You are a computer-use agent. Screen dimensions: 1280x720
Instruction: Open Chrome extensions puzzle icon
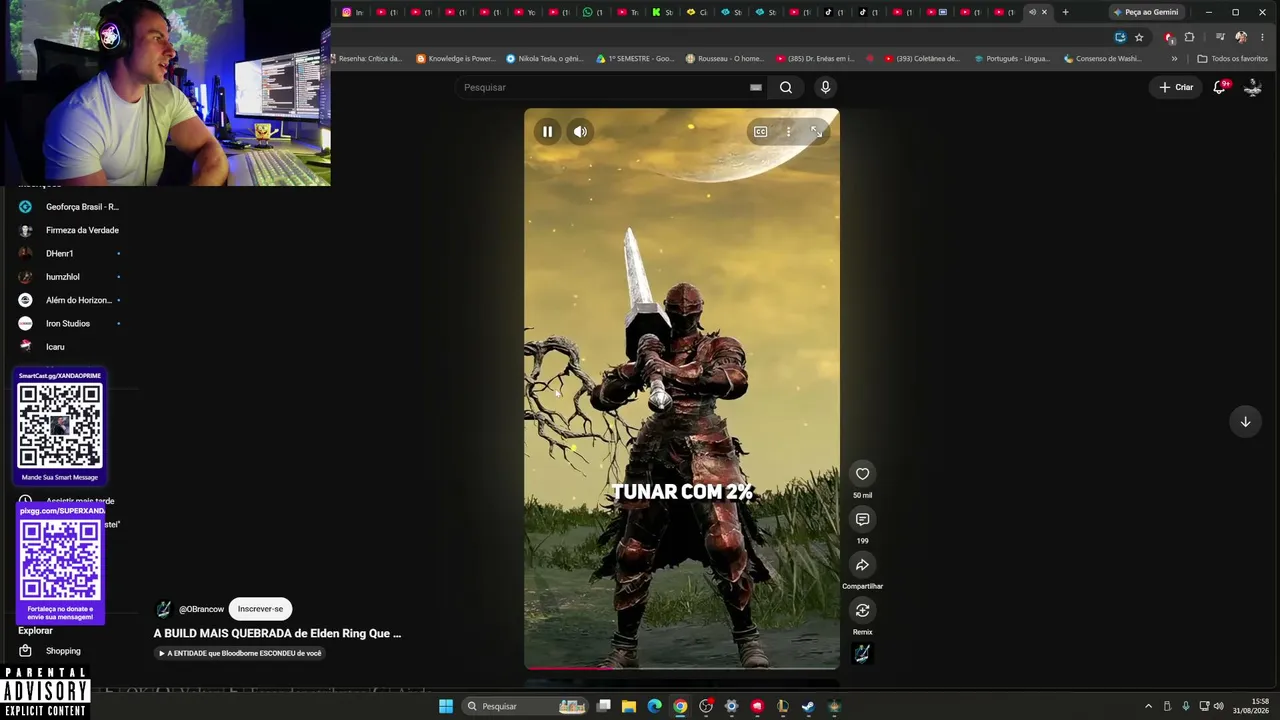point(1189,37)
